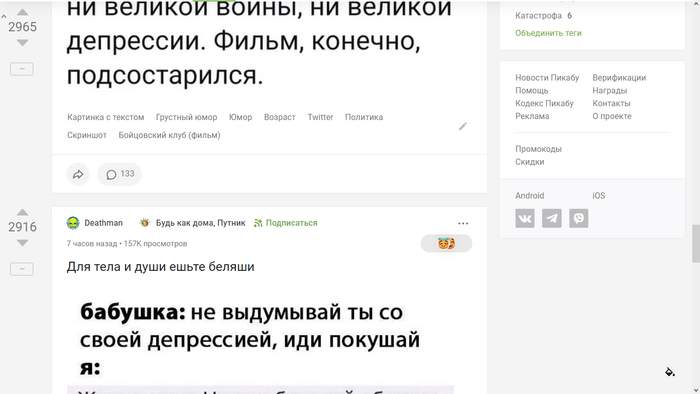
Task: Open the tag Юмор
Action: 241,117
